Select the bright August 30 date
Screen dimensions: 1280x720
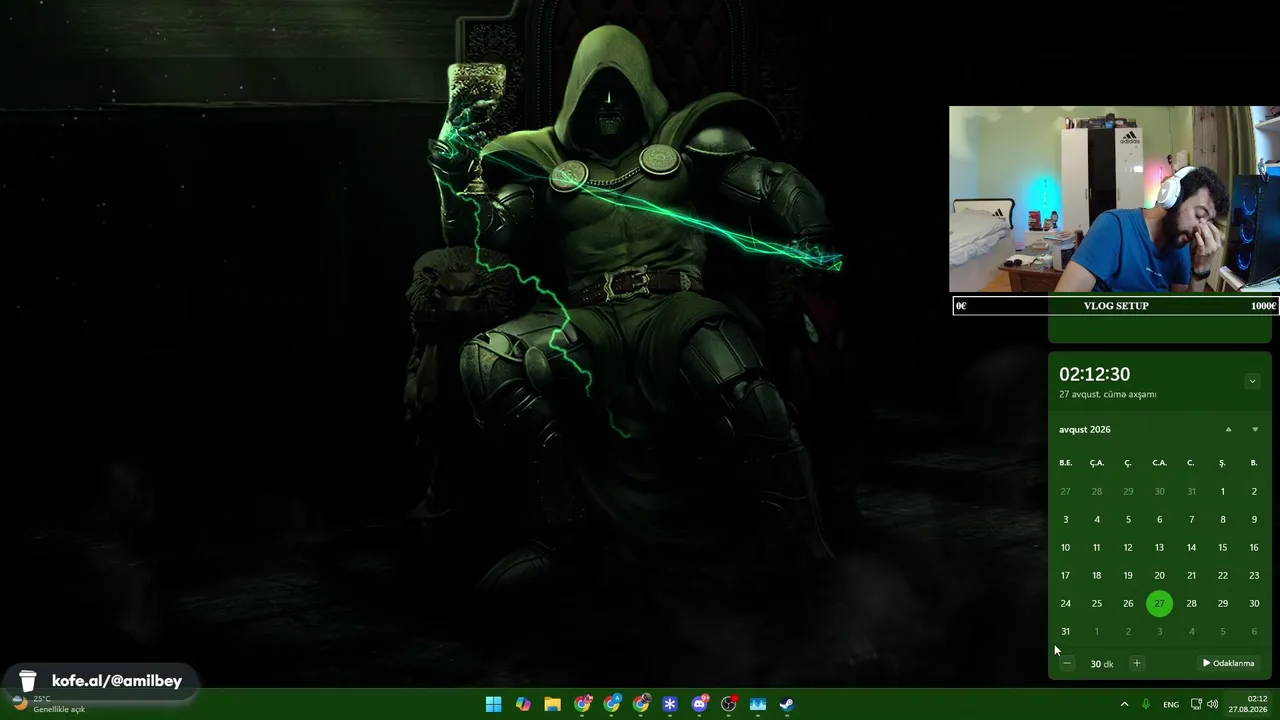(x=1254, y=603)
